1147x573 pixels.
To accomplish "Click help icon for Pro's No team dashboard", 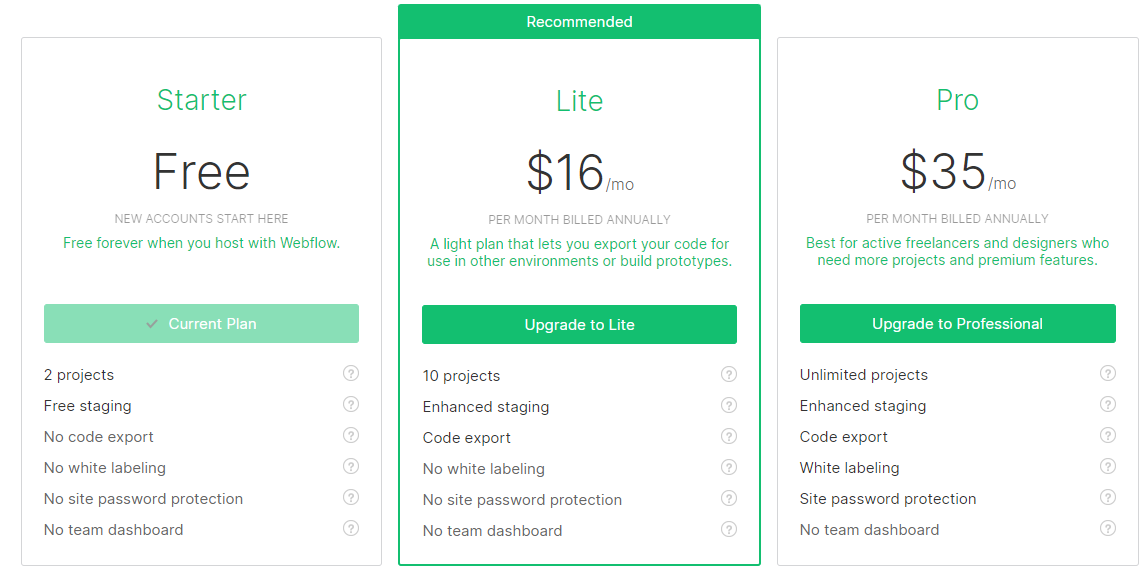I will [x=1108, y=528].
